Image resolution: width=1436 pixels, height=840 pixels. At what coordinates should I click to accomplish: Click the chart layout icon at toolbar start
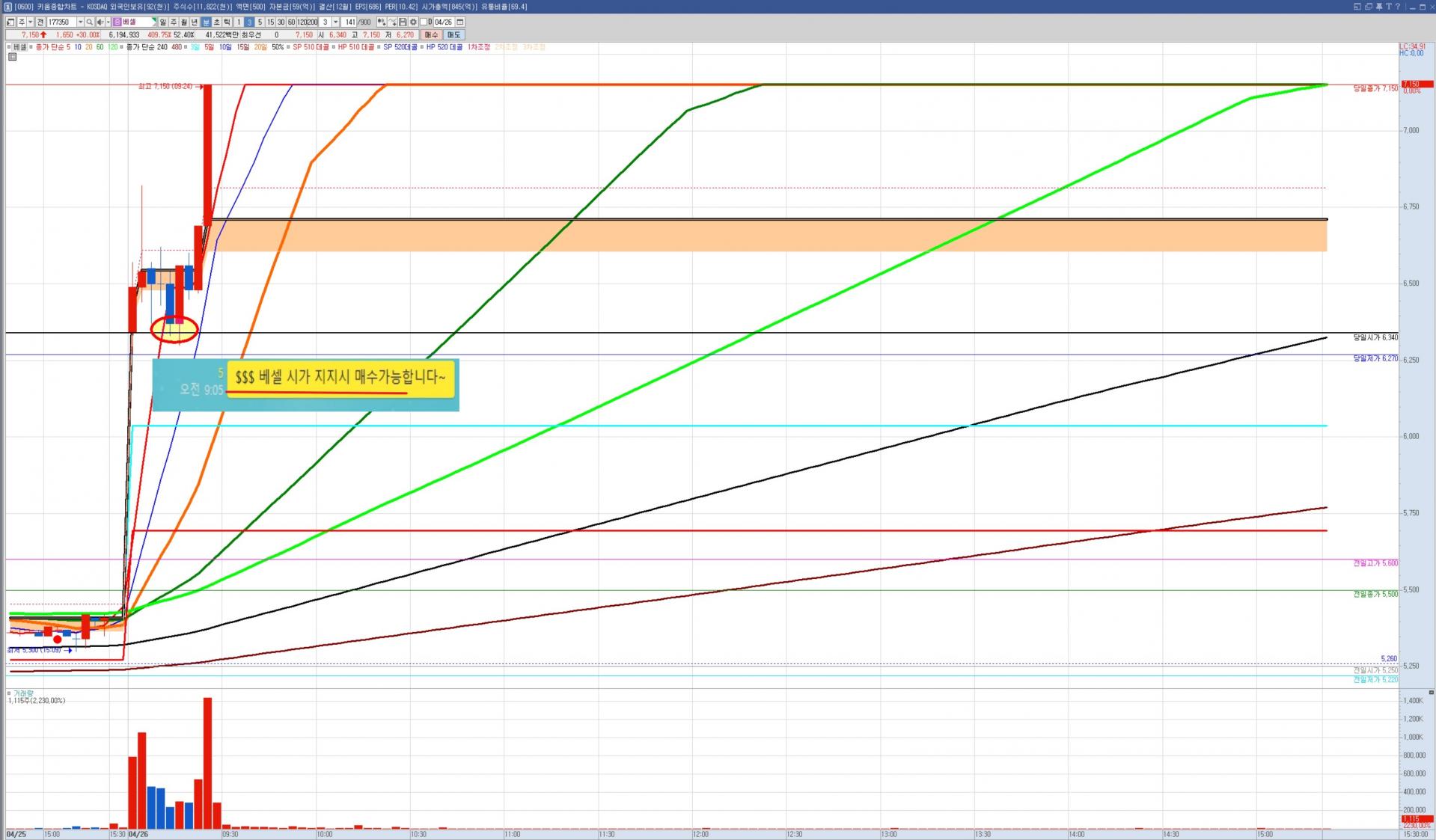(x=10, y=22)
